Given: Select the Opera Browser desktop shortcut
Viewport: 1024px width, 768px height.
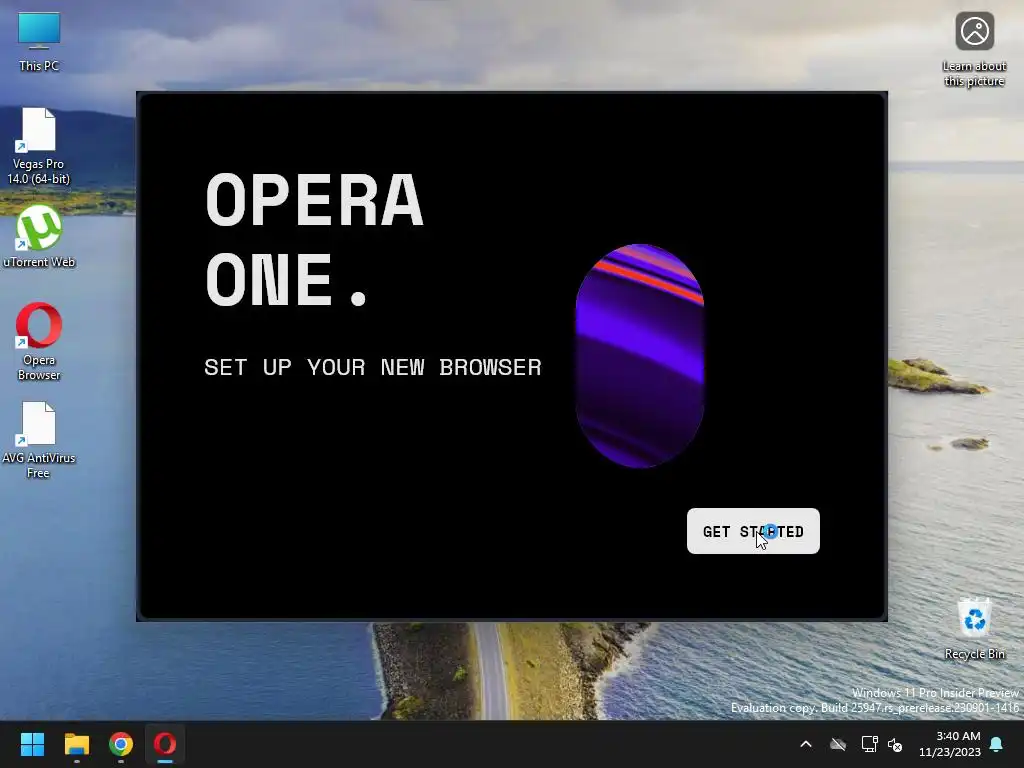Looking at the screenshot, I should pos(39,341).
